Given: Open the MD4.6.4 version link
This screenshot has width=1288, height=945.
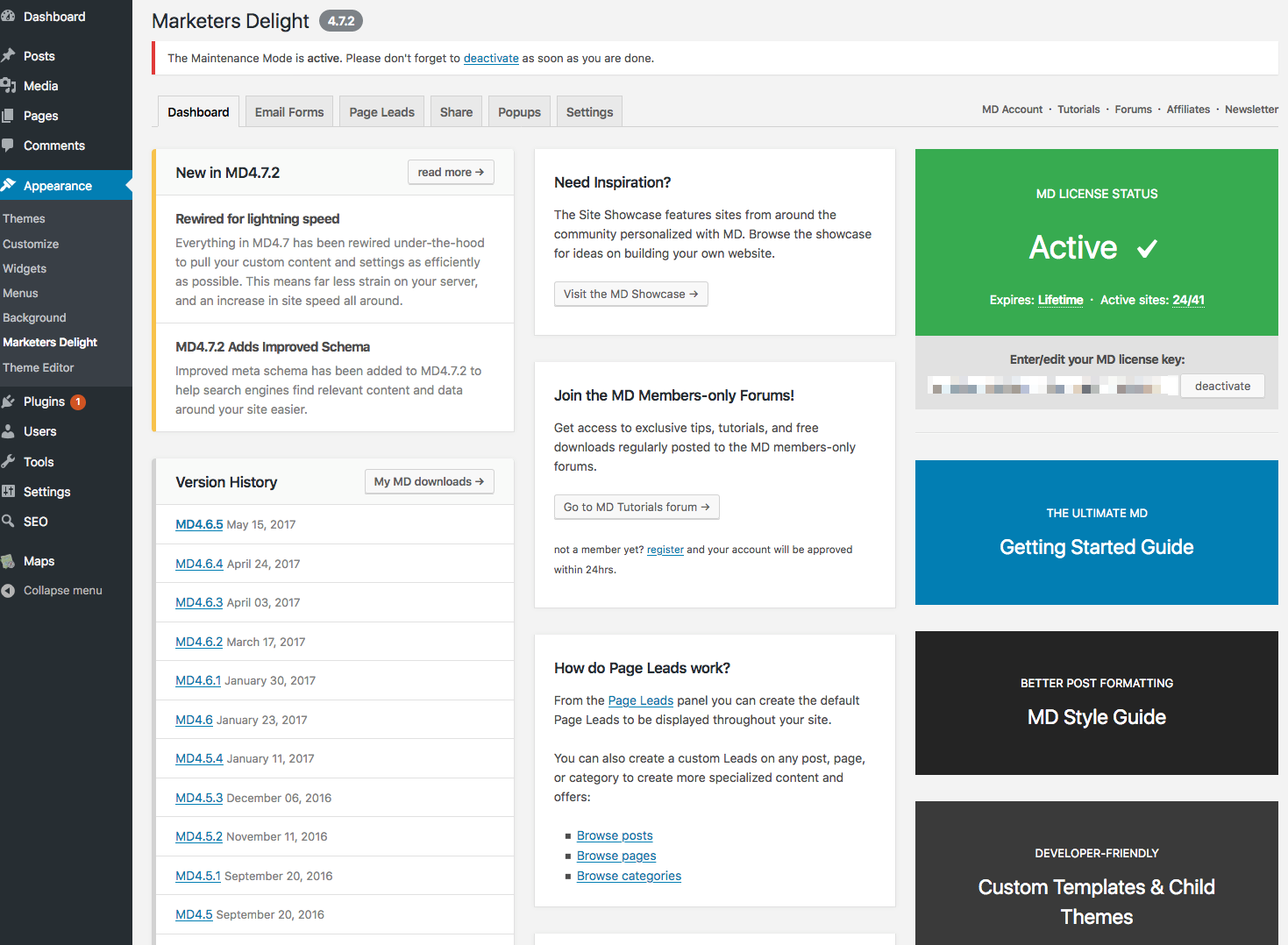Looking at the screenshot, I should pos(199,564).
